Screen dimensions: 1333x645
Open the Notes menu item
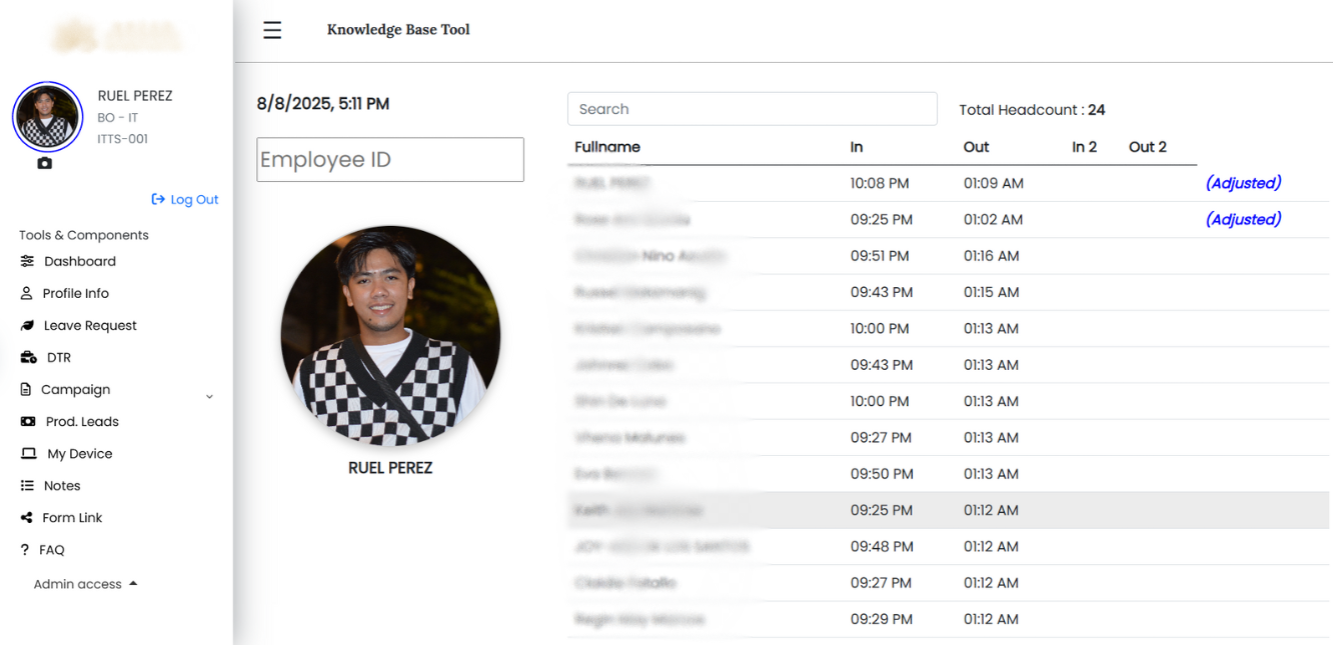tap(61, 485)
